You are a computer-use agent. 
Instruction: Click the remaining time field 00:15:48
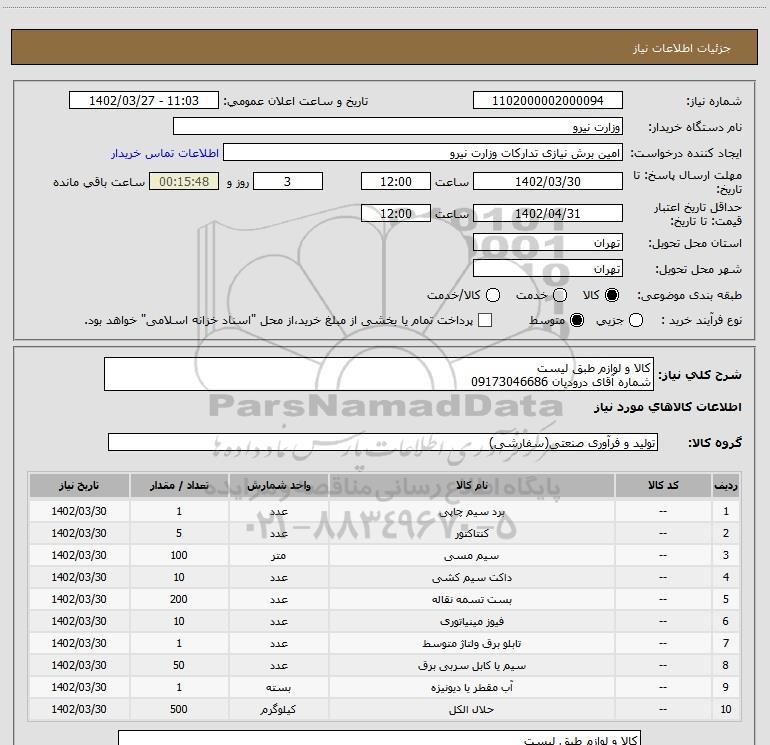pos(184,181)
